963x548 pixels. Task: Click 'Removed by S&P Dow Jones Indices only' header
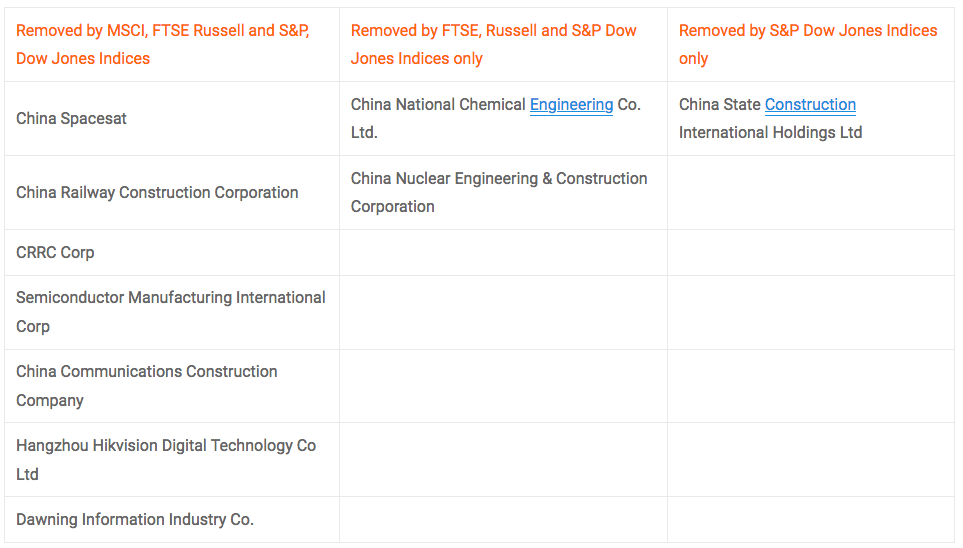(808, 44)
